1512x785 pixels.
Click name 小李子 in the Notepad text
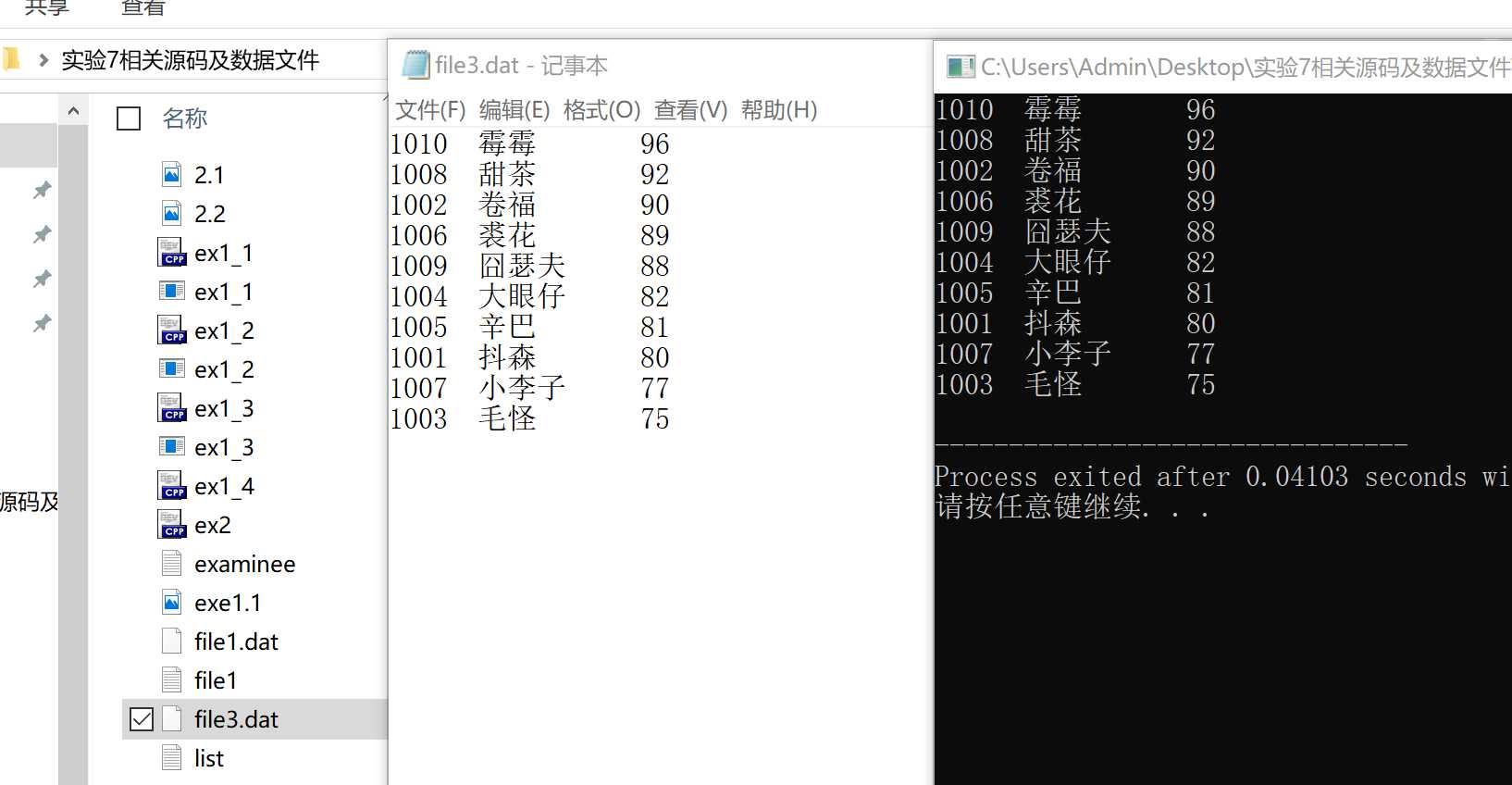click(522, 388)
